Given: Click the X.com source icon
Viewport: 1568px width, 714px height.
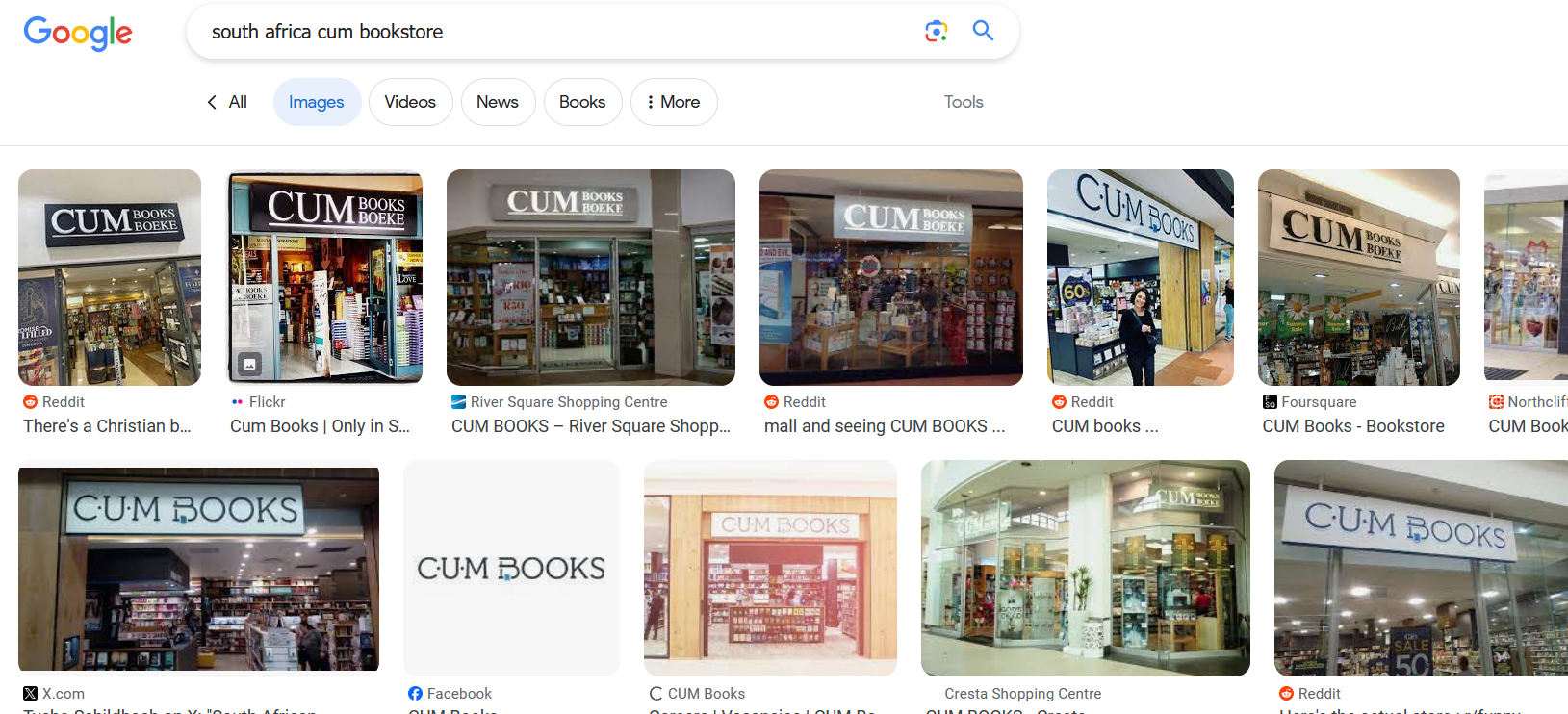Looking at the screenshot, I should pos(30,694).
